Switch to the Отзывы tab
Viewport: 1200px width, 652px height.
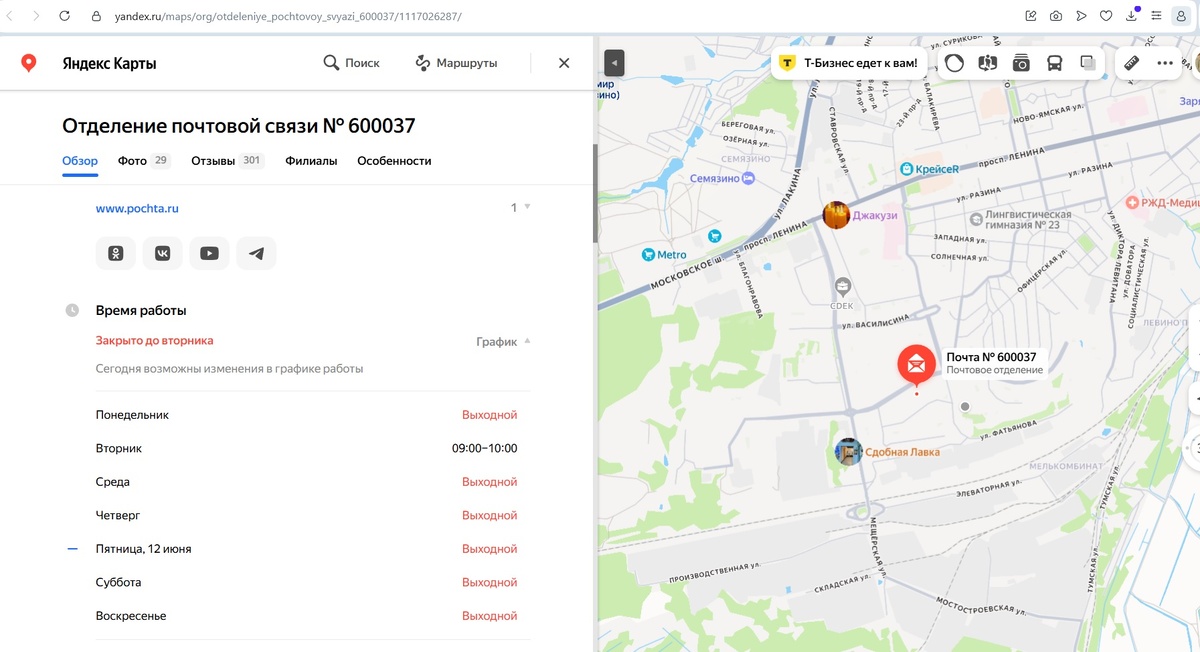pos(227,161)
